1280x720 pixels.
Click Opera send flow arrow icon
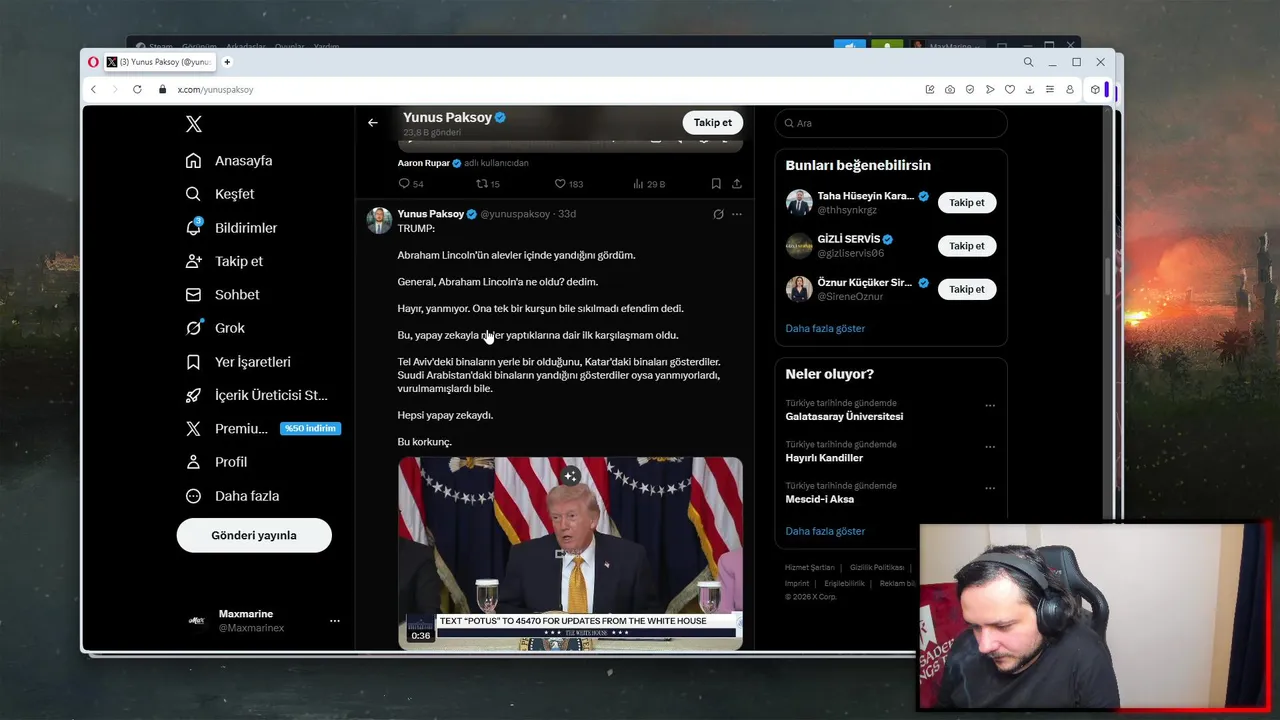[990, 89]
